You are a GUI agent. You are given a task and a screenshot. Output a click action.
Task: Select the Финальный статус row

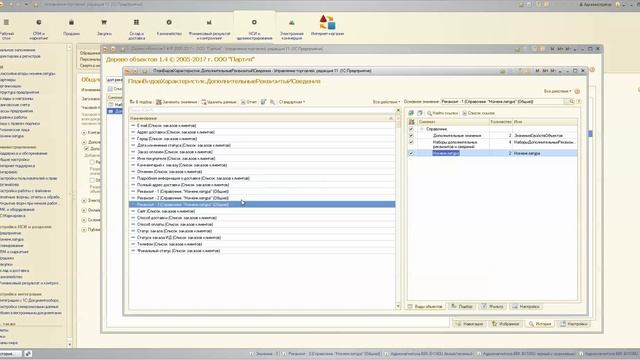(262, 251)
